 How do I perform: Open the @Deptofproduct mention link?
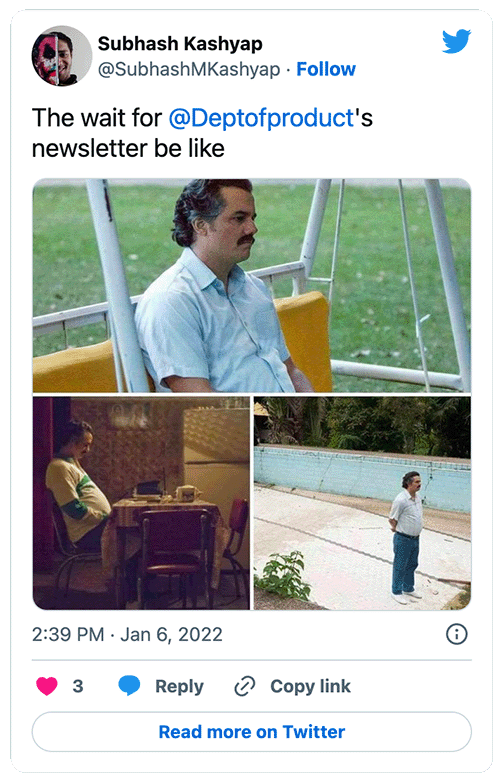tap(261, 118)
